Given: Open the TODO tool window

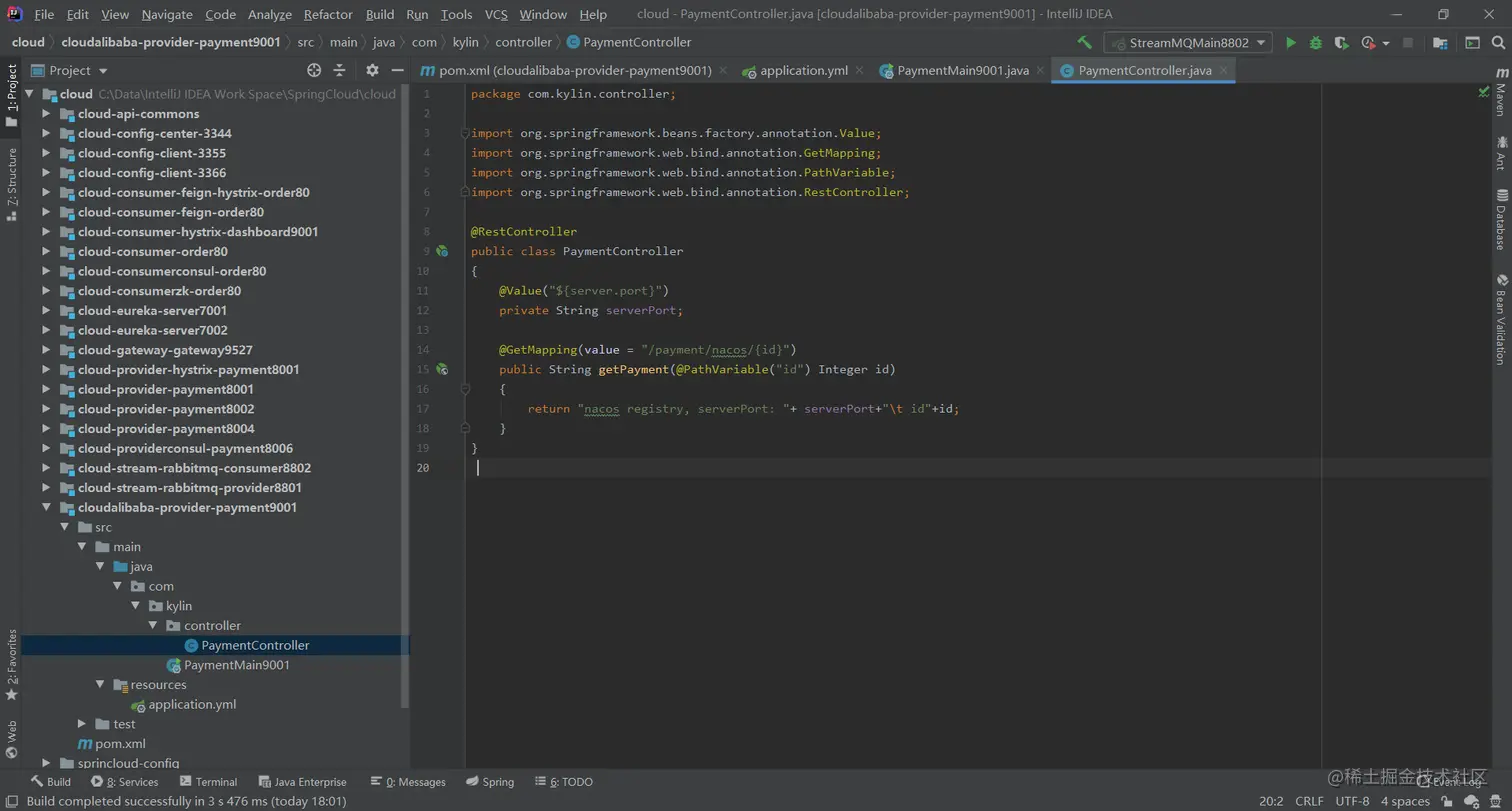Looking at the screenshot, I should pos(563,782).
